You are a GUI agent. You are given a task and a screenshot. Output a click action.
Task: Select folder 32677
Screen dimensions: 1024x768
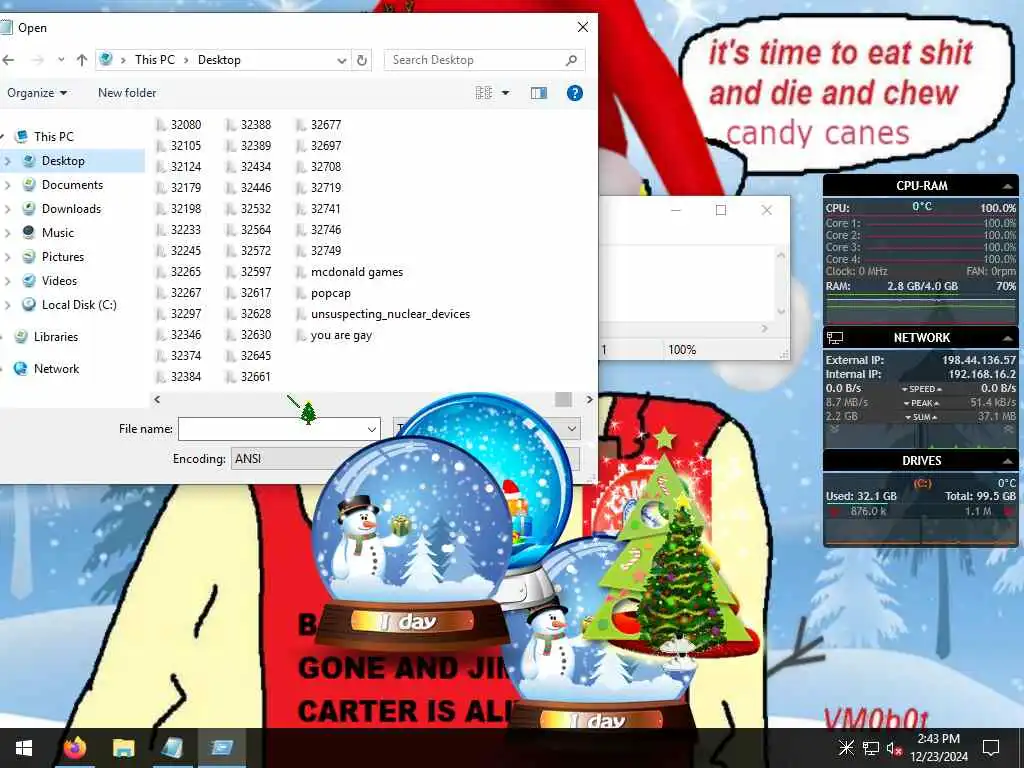pos(319,125)
